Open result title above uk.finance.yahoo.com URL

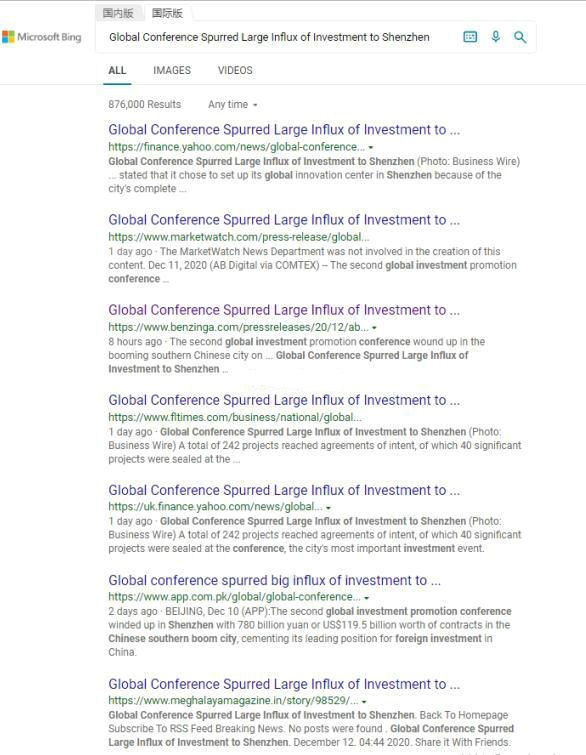pyautogui.click(x=284, y=490)
